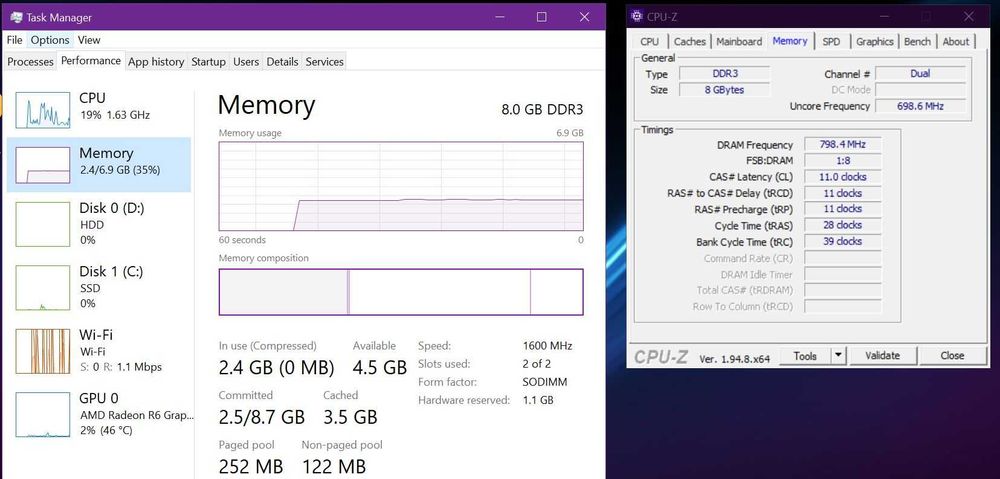Open the File menu in Task Manager
Image resolution: width=1000 pixels, height=479 pixels.
tap(14, 40)
